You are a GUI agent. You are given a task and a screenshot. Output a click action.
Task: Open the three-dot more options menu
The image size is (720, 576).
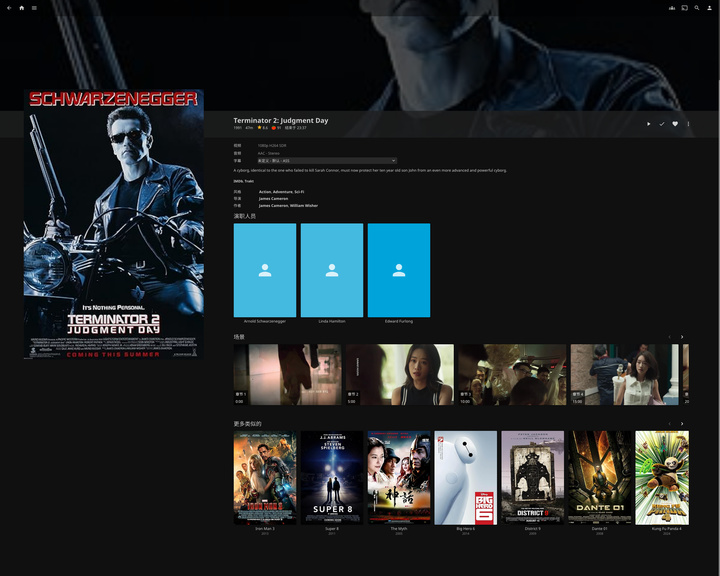click(x=688, y=124)
